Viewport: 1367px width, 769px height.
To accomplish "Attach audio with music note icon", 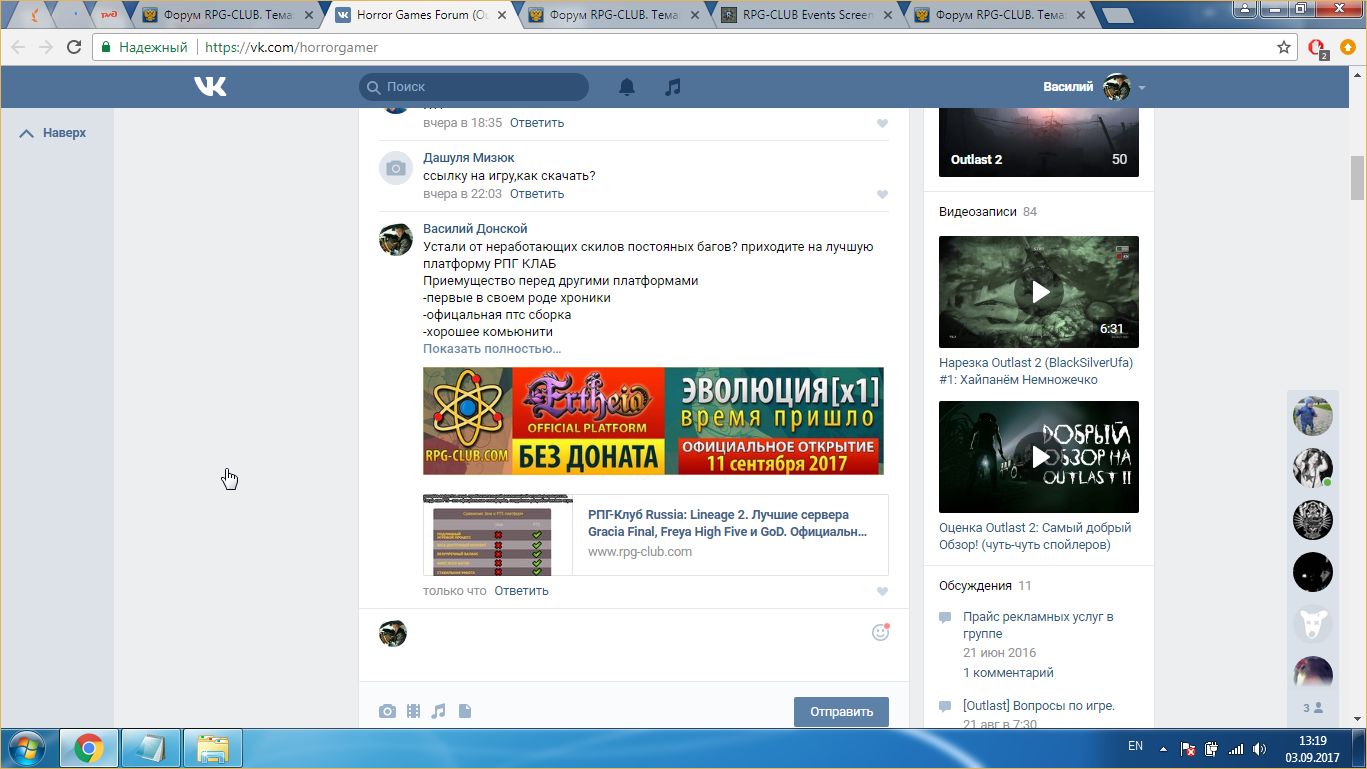I will pyautogui.click(x=439, y=712).
